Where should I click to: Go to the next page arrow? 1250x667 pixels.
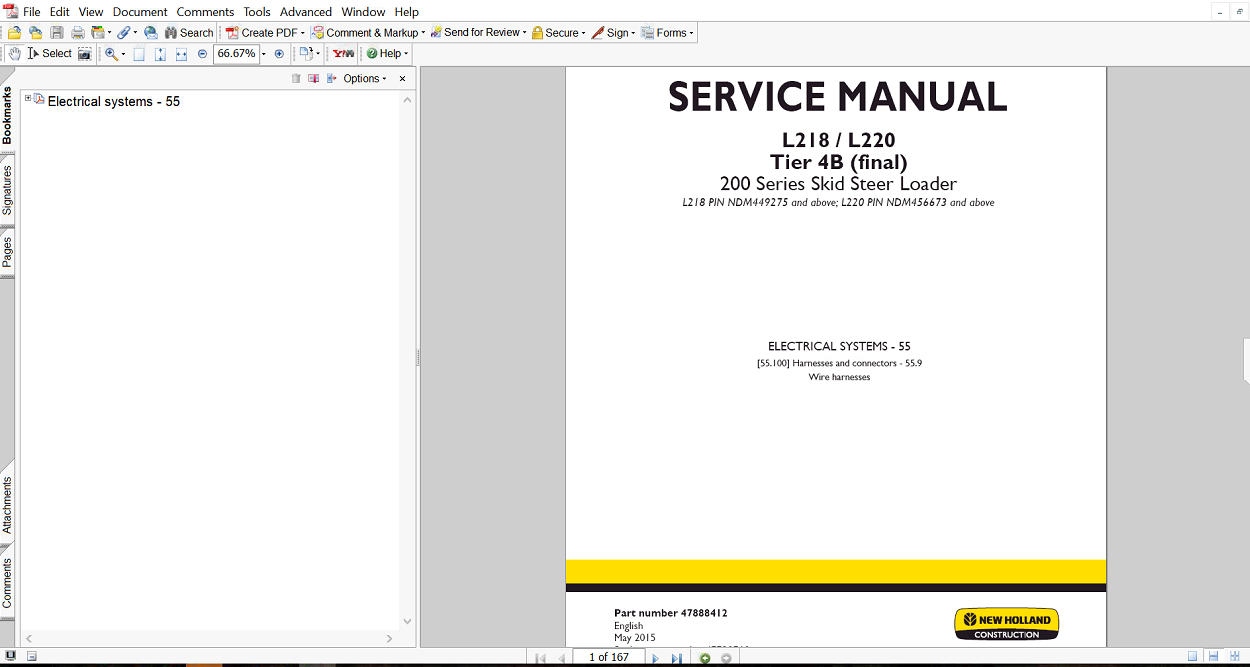coord(656,658)
